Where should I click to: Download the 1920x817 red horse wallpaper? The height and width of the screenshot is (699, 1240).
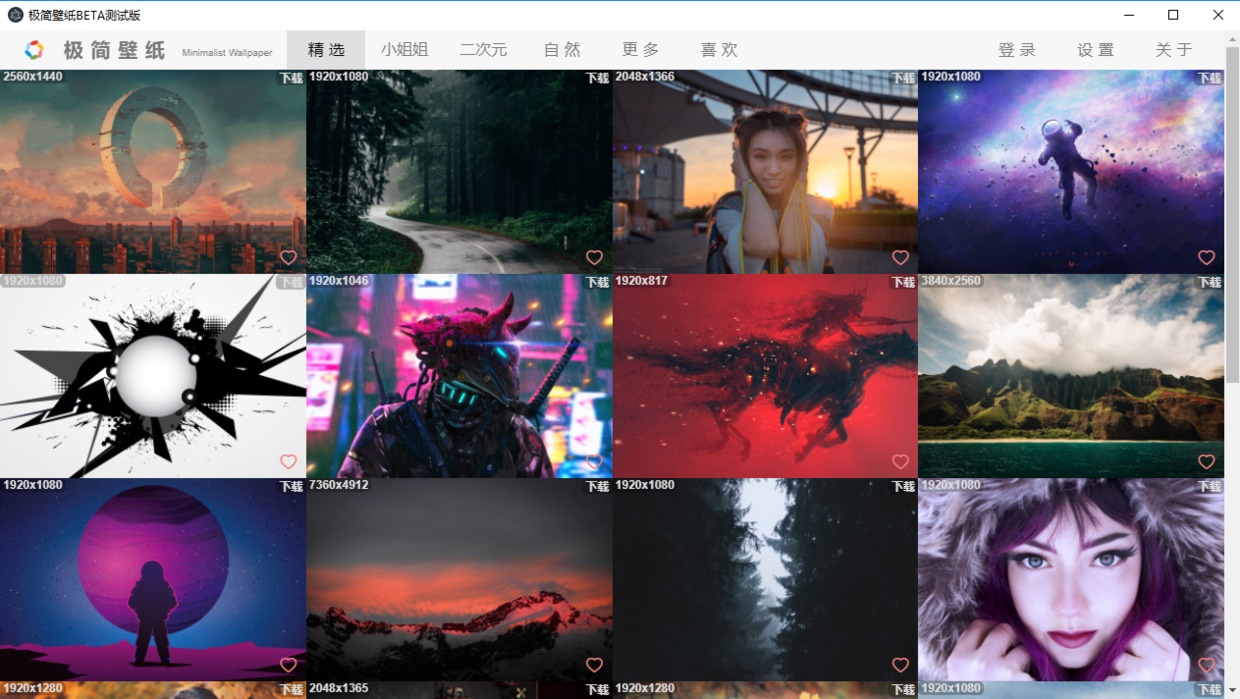[x=903, y=282]
